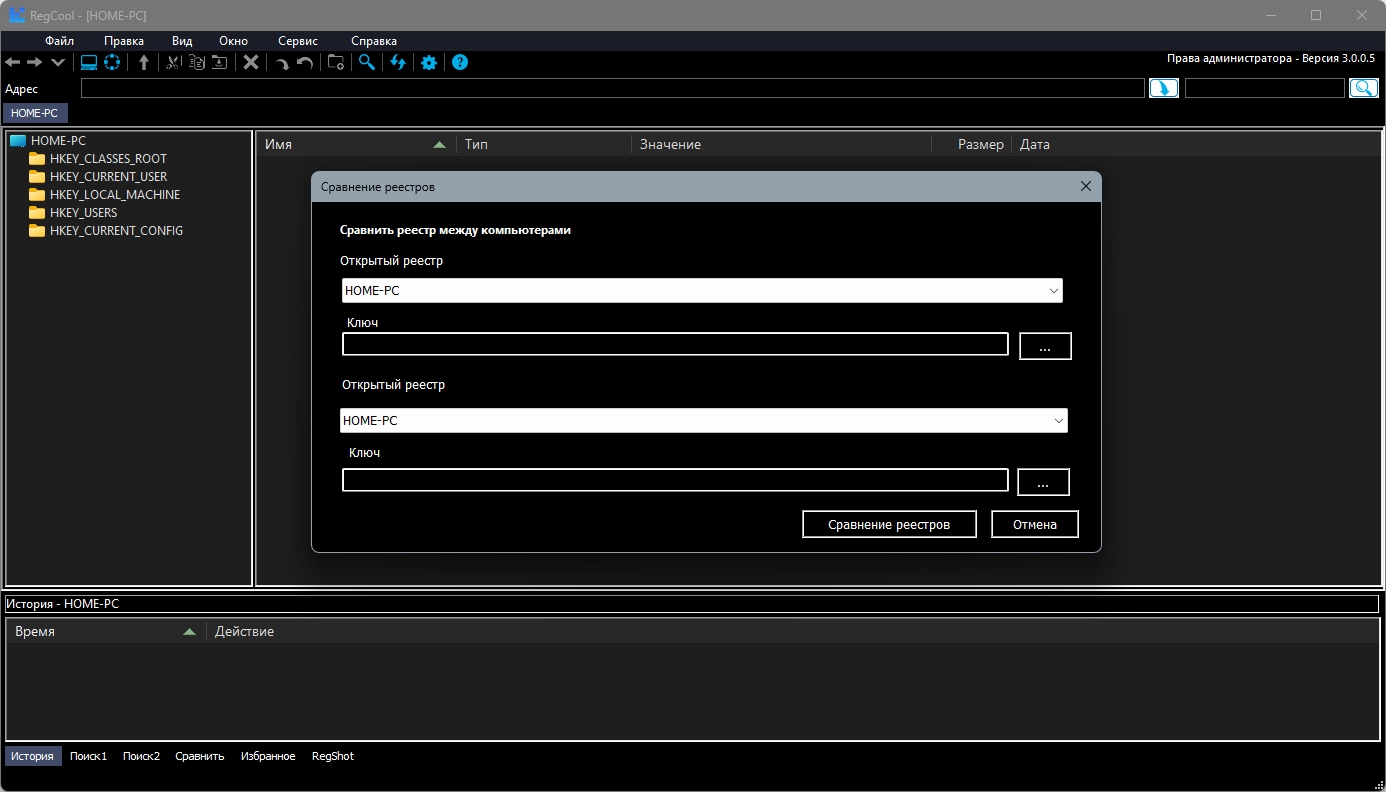Click the blue help question mark icon

coord(460,62)
